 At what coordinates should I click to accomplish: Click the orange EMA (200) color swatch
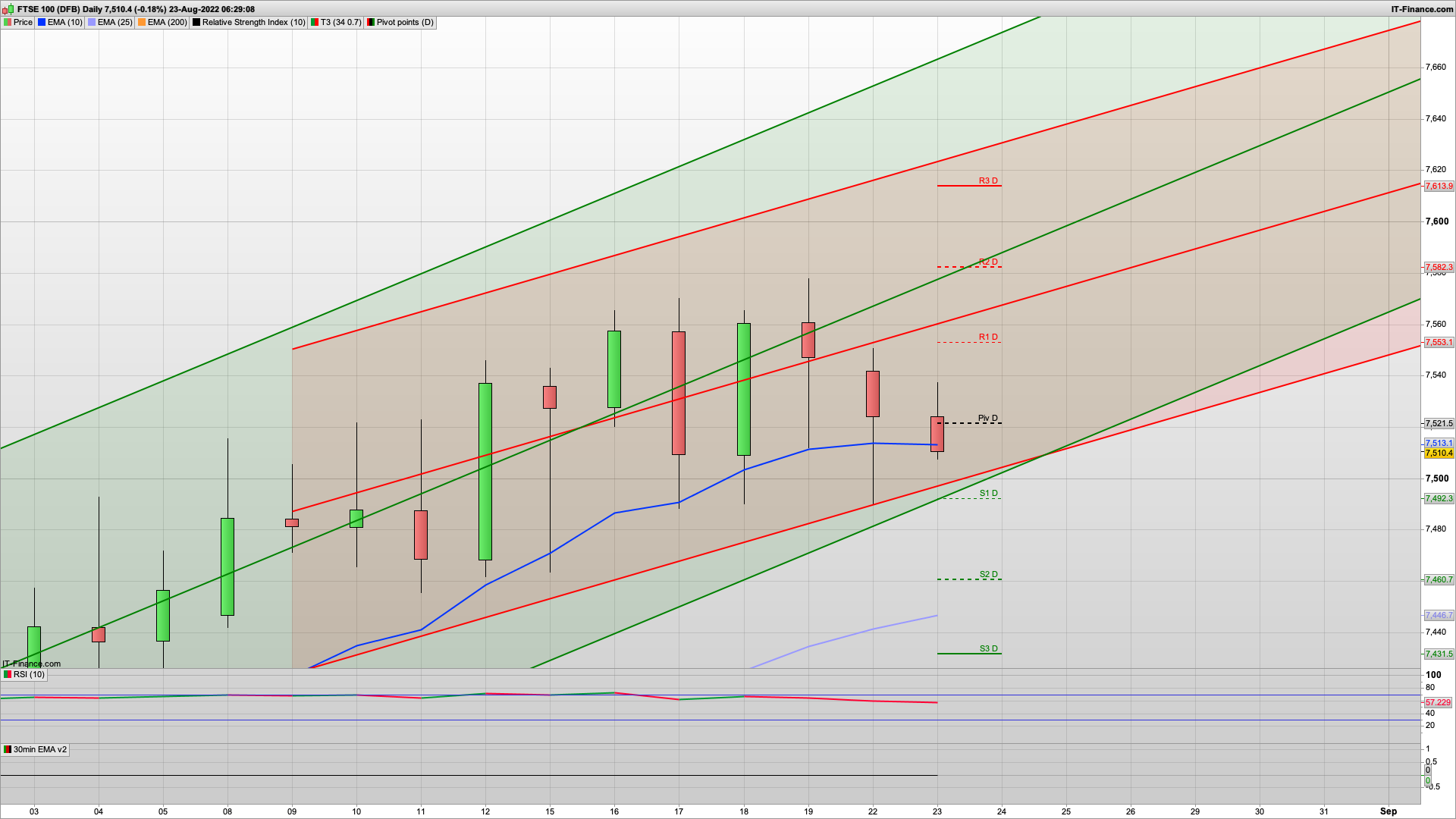click(142, 22)
